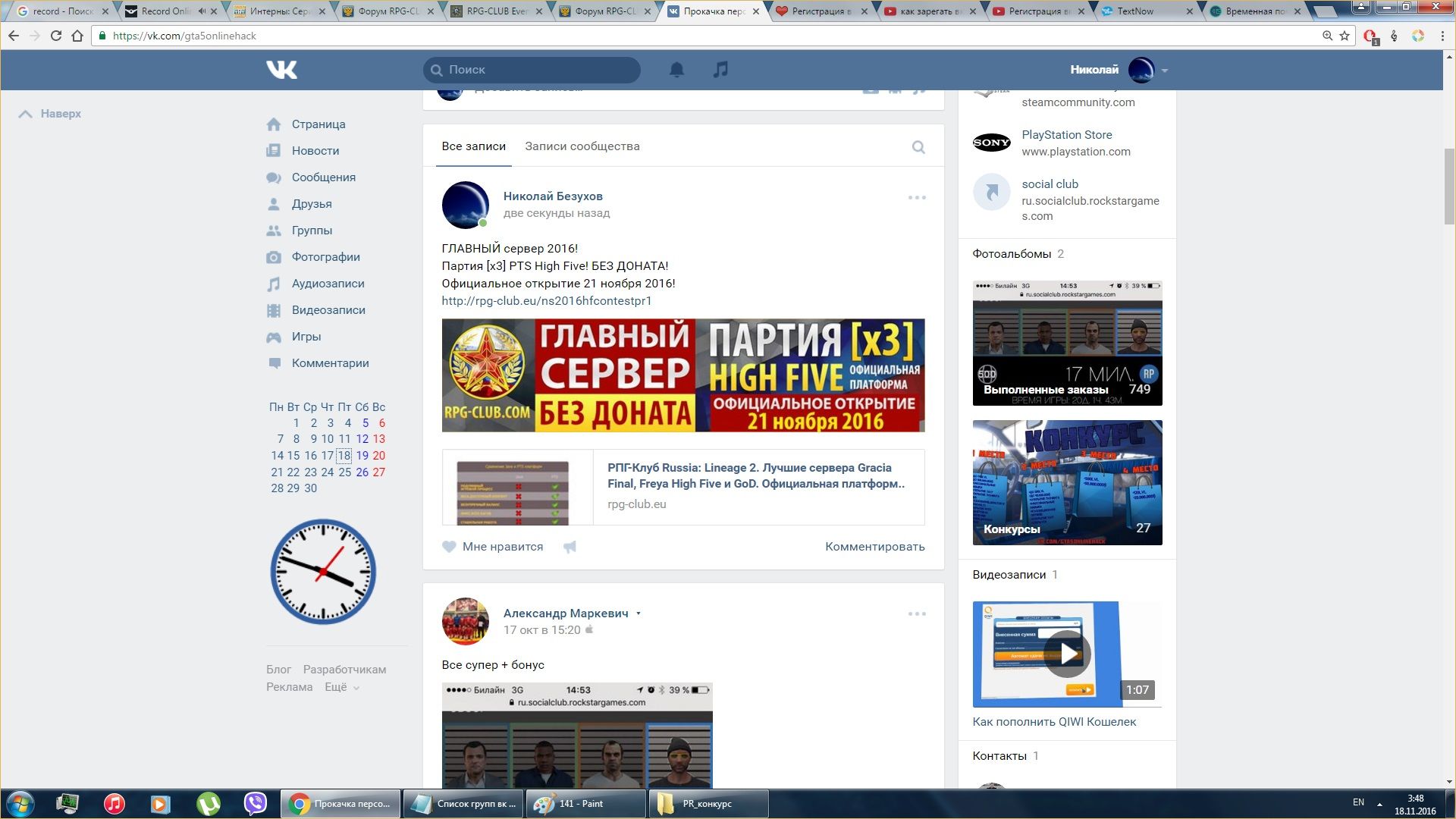Mute the Record Online browser tab
Image resolution: width=1456 pixels, height=819 pixels.
202,11
